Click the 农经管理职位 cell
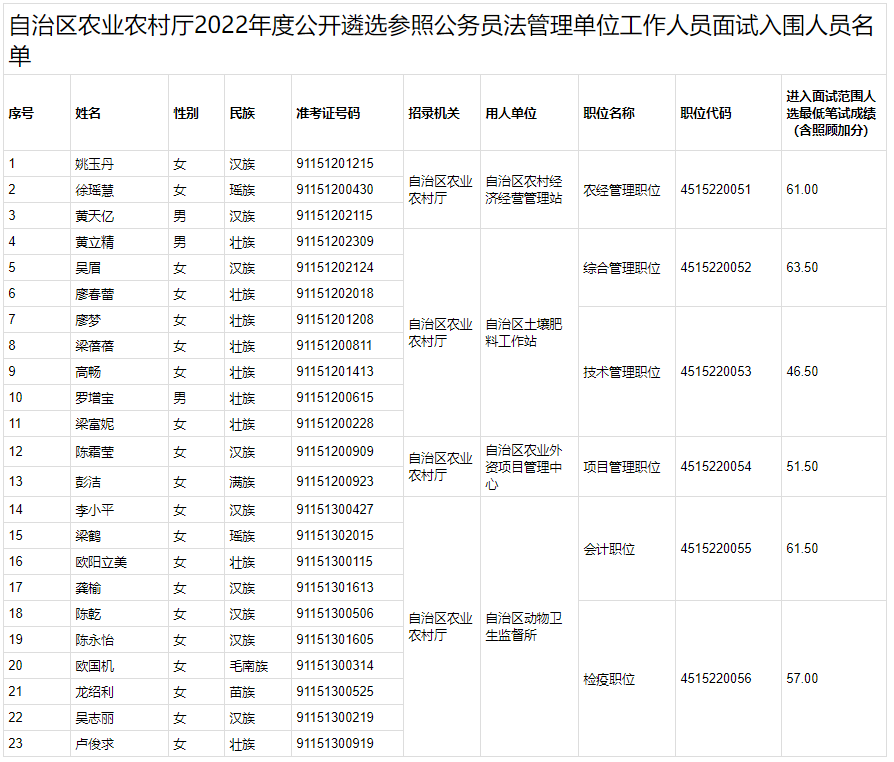894x762 pixels. 622,190
